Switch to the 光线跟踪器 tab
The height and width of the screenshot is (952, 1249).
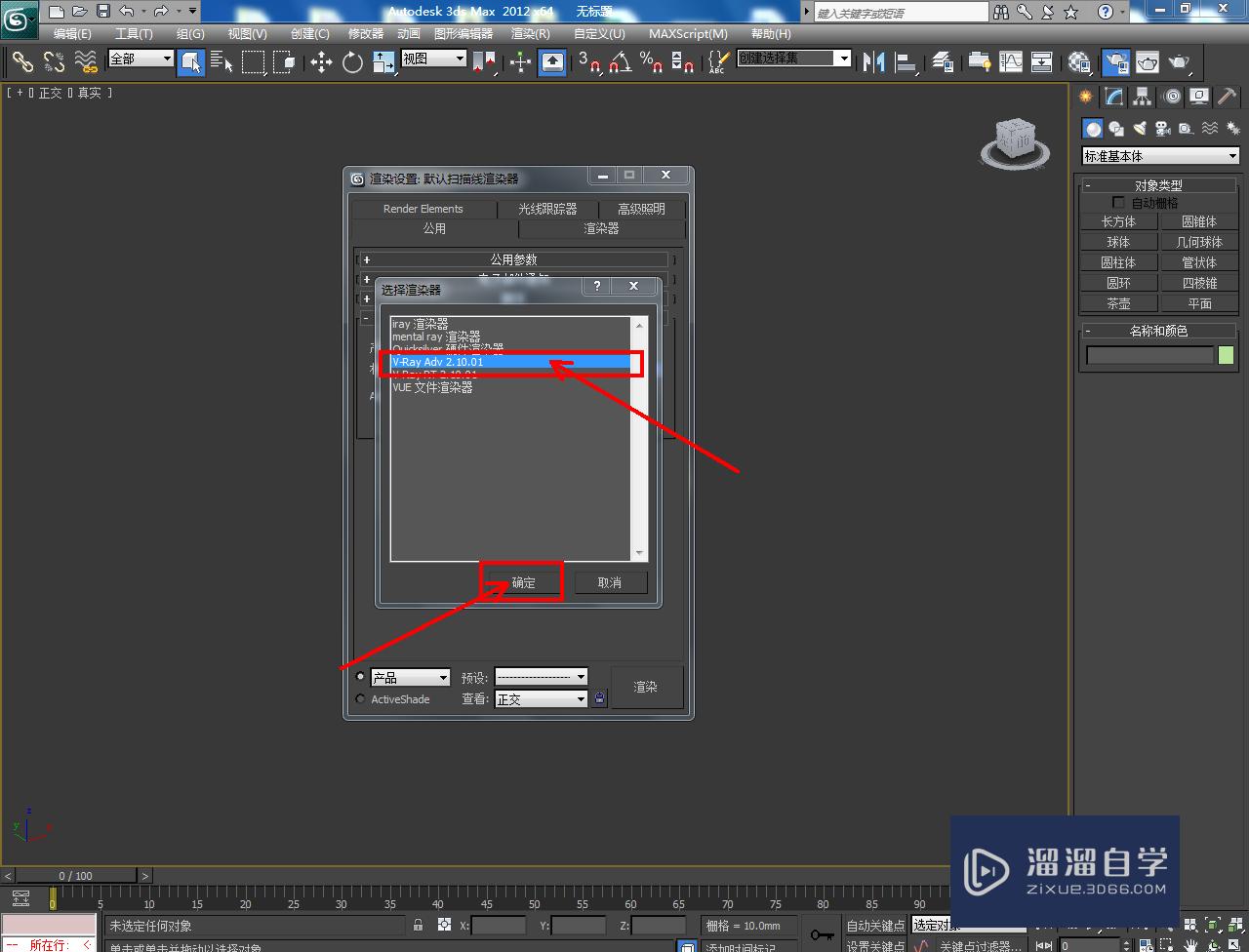click(547, 209)
